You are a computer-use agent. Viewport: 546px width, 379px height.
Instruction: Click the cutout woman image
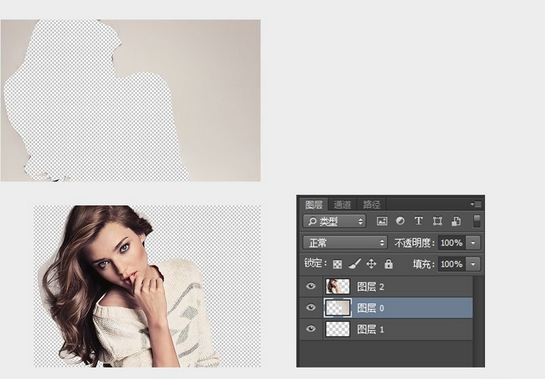pyautogui.click(x=147, y=286)
